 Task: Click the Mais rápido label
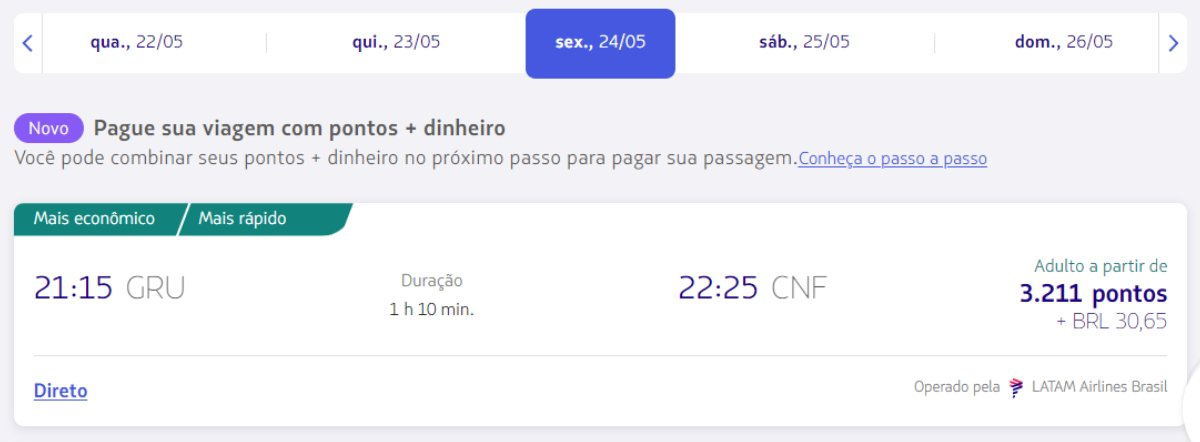coord(242,219)
